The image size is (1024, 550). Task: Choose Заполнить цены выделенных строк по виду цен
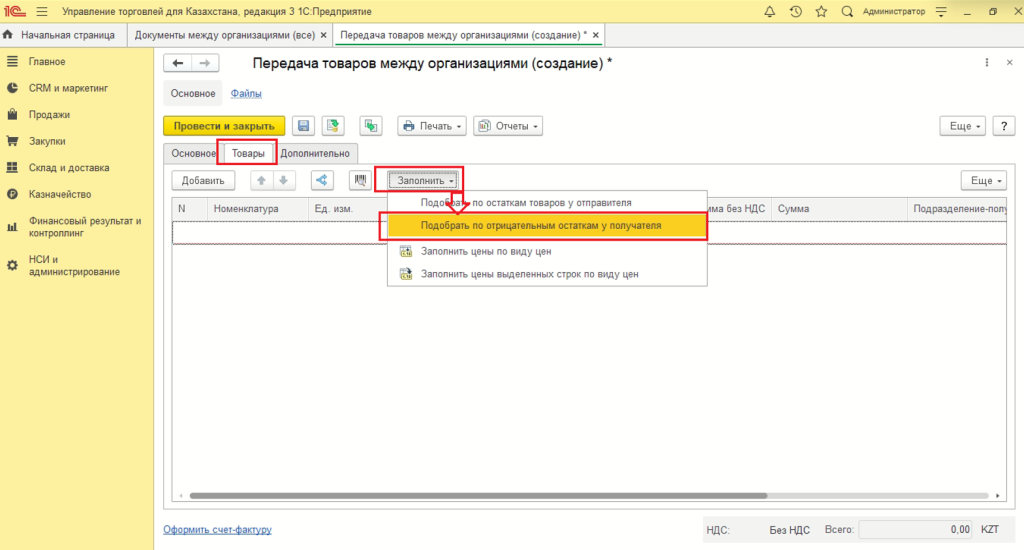click(547, 274)
